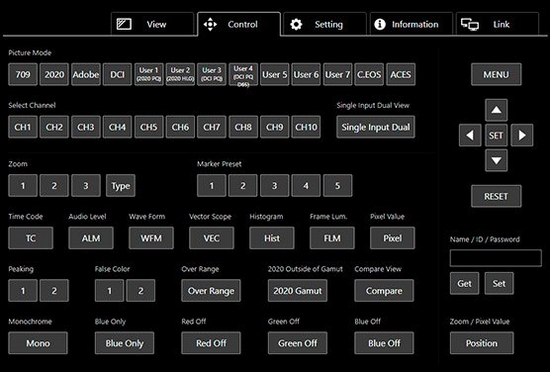This screenshot has height=372, width=550.
Task: Enable False Color 1
Action: [109, 290]
